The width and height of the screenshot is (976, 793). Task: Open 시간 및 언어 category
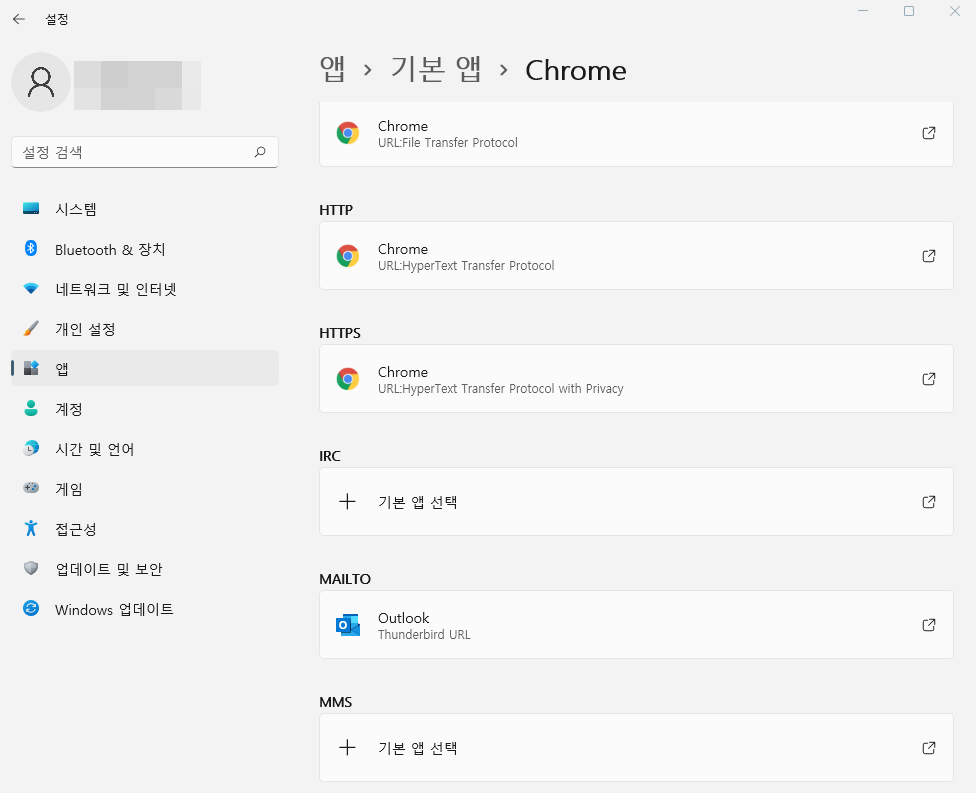tap(144, 449)
